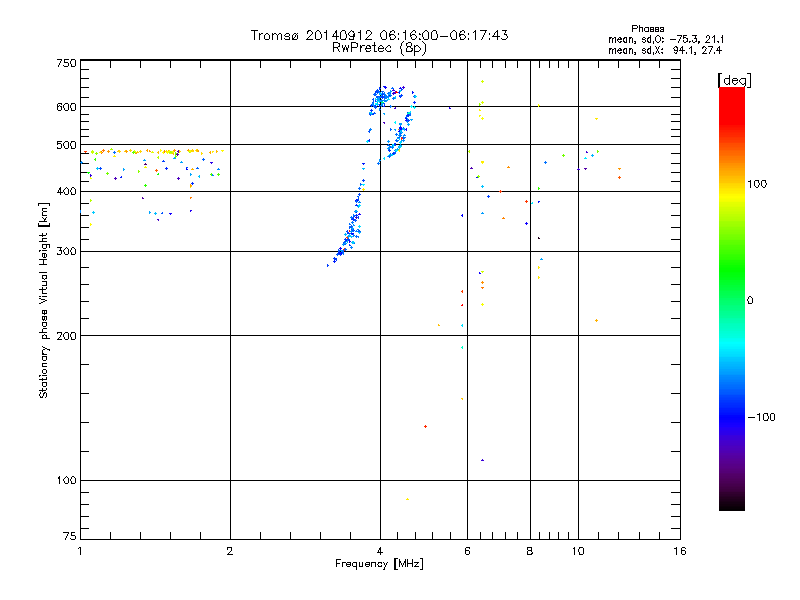
Task: Click the y-axis label '200'
Action: click(x=66, y=336)
